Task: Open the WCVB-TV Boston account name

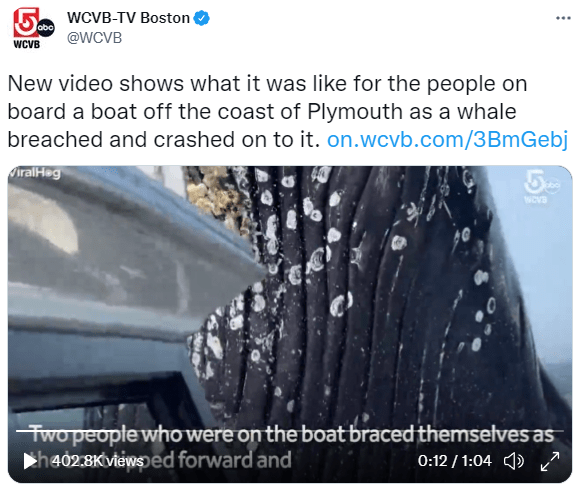Action: (128, 18)
